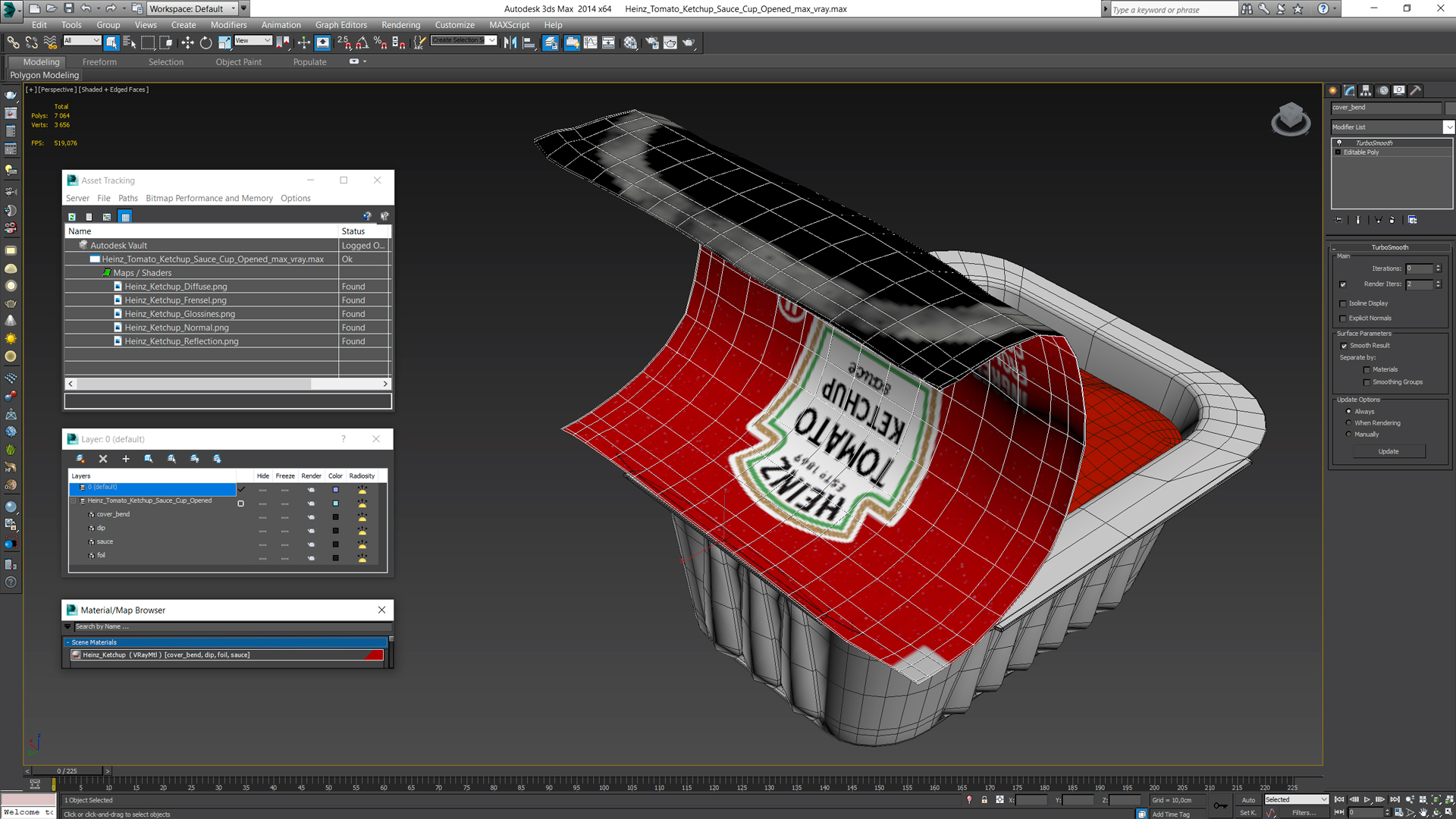Click the teapot Render Production icon
The image size is (1456, 819).
point(689,42)
